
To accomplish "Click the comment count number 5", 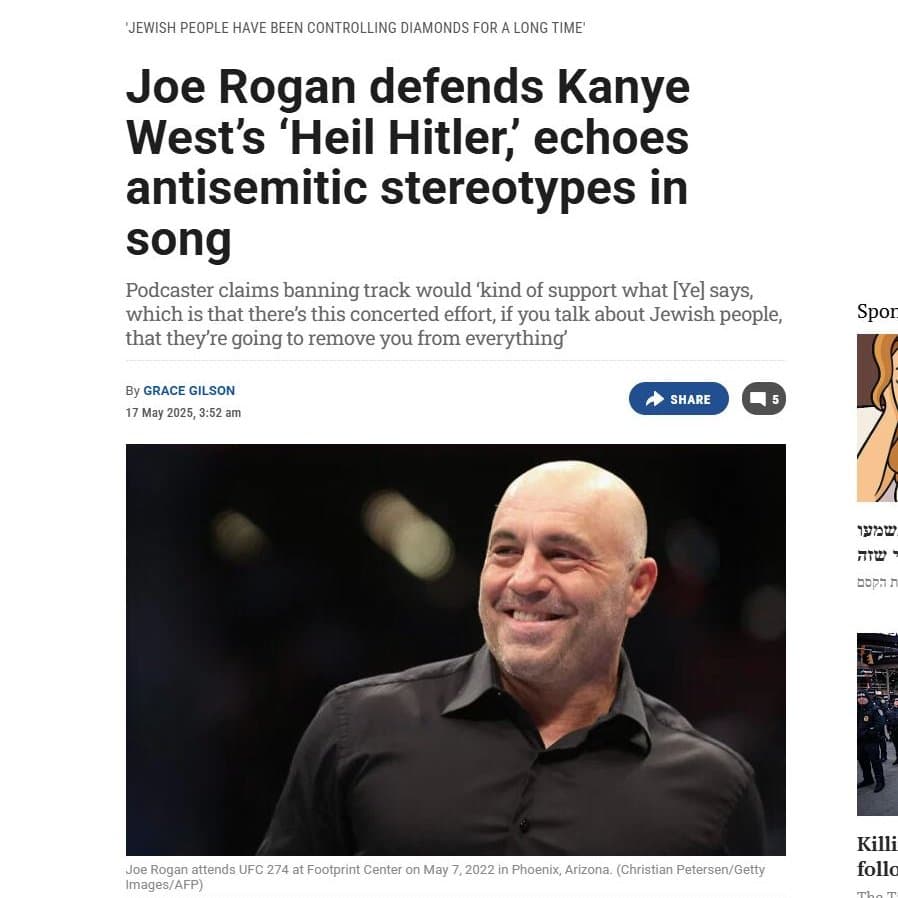I will click(x=775, y=400).
